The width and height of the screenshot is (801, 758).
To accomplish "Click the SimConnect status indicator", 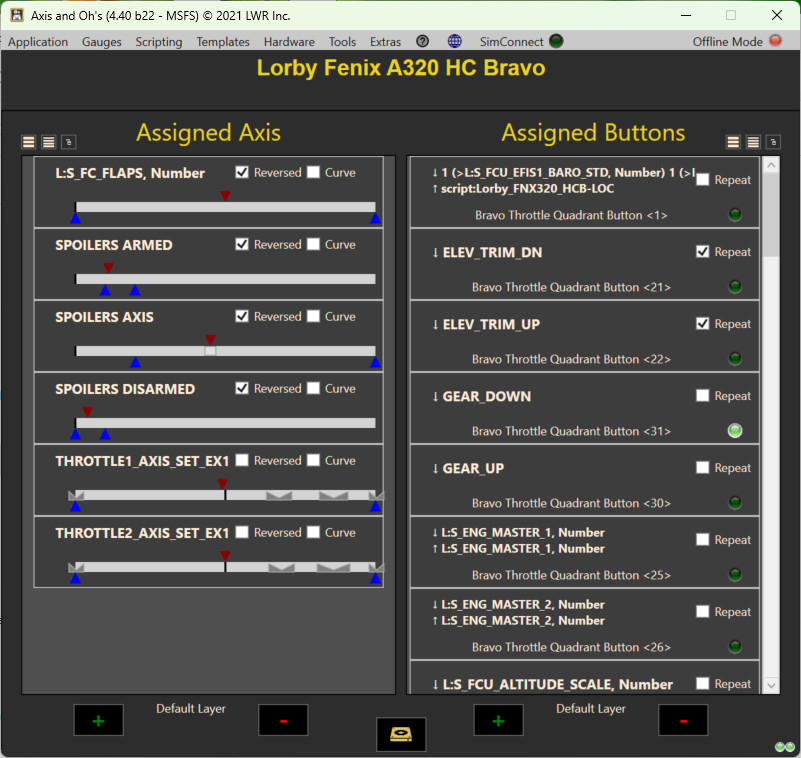I will [x=558, y=41].
